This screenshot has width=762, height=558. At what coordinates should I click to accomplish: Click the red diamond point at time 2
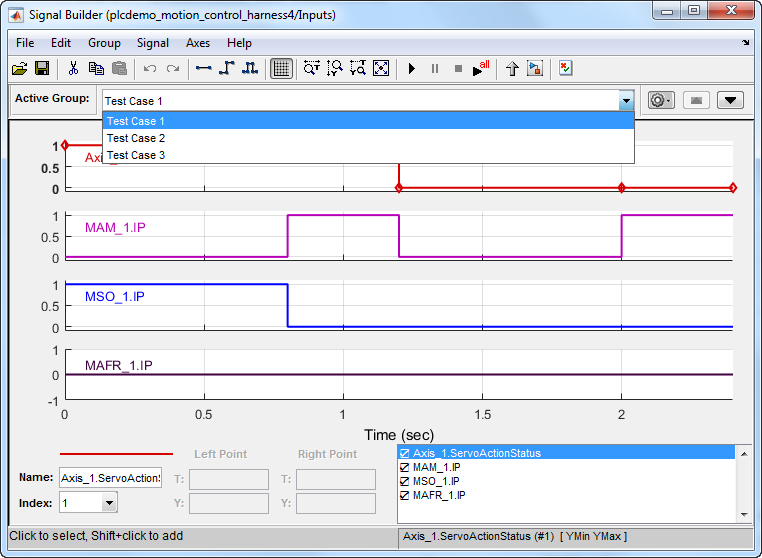coord(622,188)
